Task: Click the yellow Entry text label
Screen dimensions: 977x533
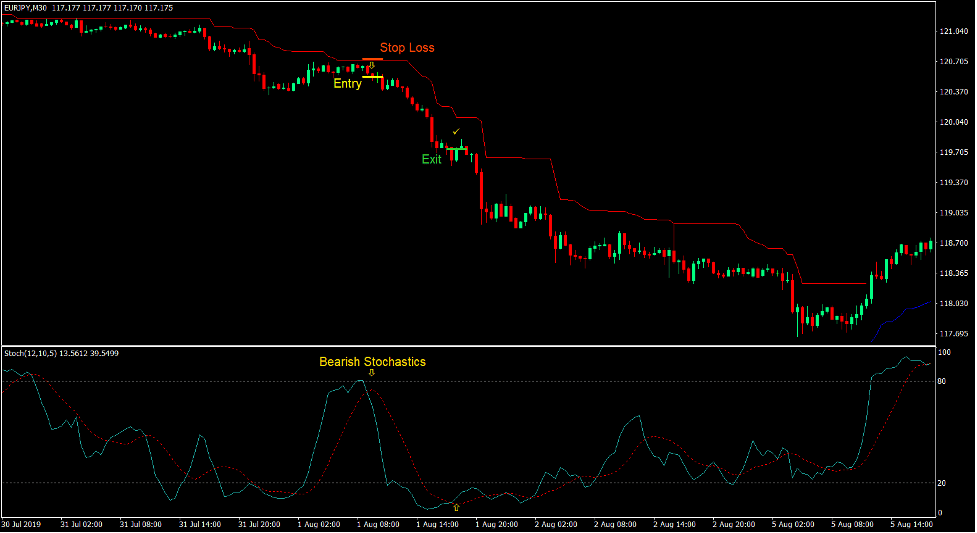Action: (x=347, y=84)
